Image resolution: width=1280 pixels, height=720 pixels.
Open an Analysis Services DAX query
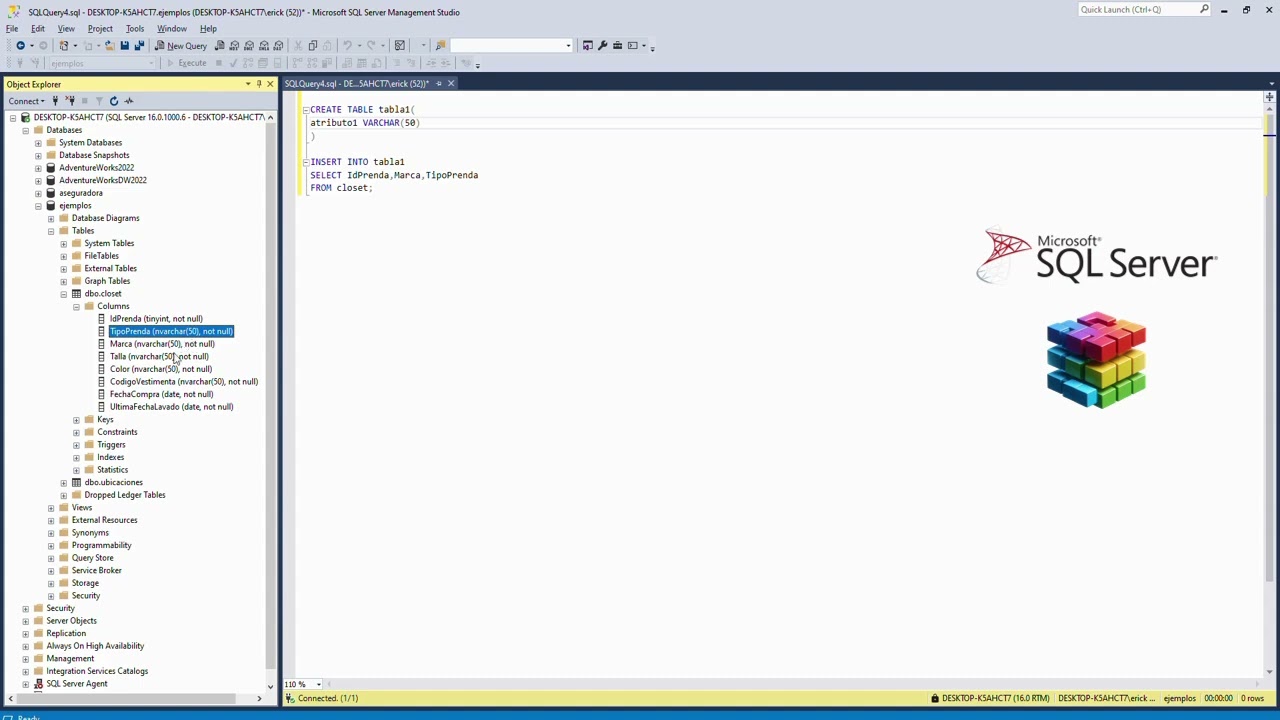279,45
